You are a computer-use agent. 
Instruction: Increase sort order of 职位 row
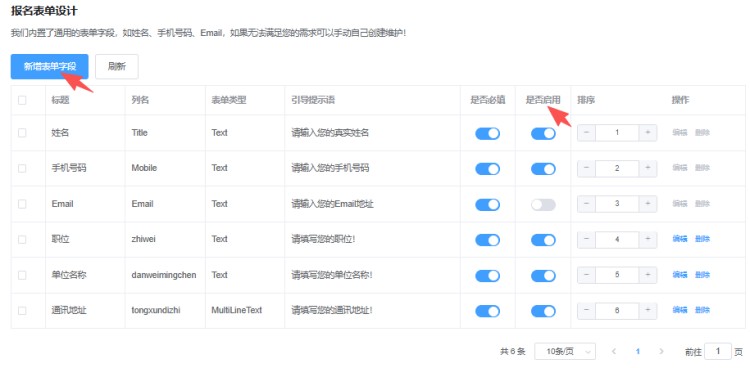tap(648, 239)
